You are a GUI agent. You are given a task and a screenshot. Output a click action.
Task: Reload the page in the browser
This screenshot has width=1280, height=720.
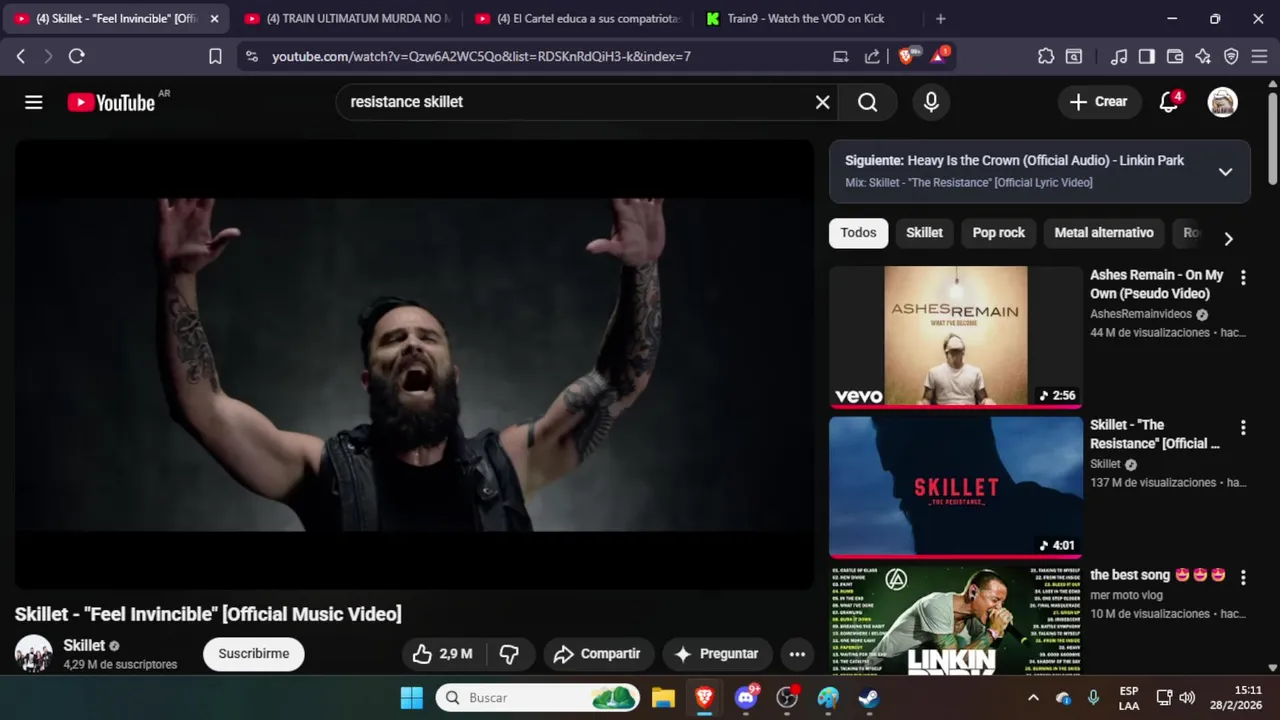76,57
